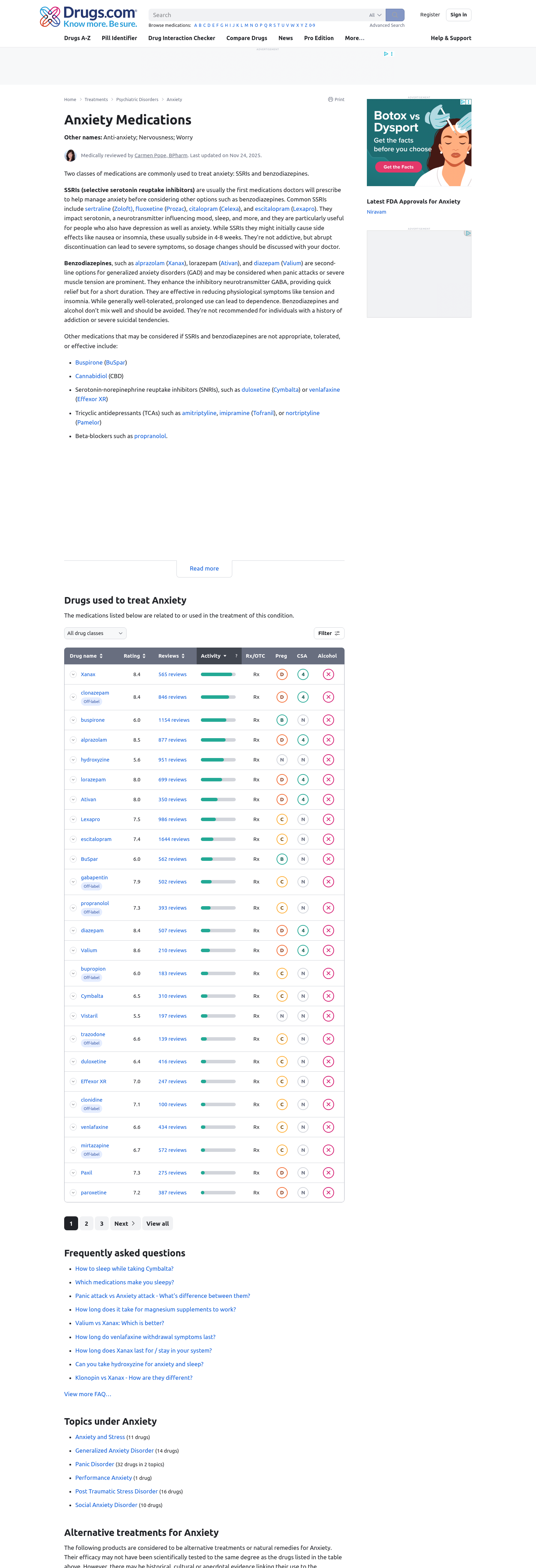Click buspirone pregnancy category B icon
This screenshot has height=1568, width=536.
[x=281, y=720]
